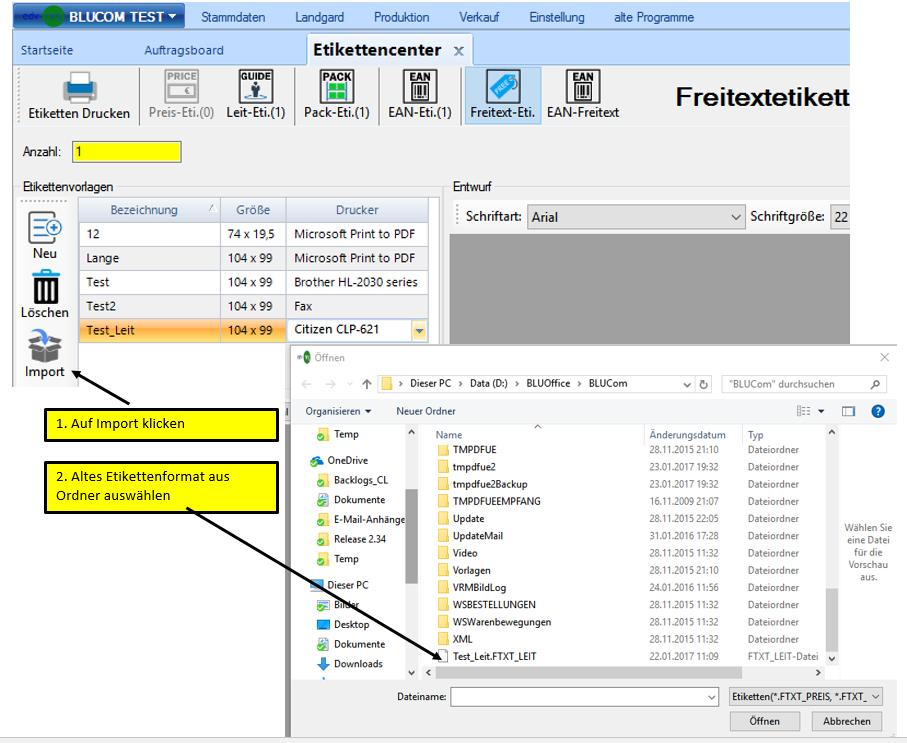Click Abbrechen to cancel the dialog
907x743 pixels.
click(x=846, y=721)
